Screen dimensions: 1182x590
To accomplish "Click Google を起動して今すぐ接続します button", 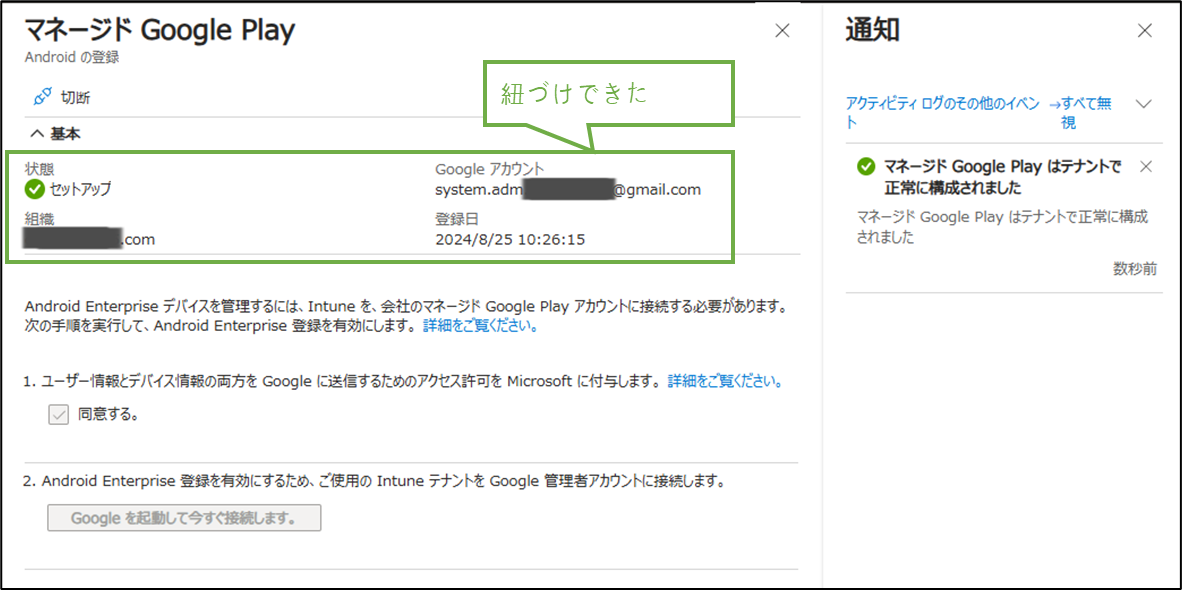I will tap(184, 518).
